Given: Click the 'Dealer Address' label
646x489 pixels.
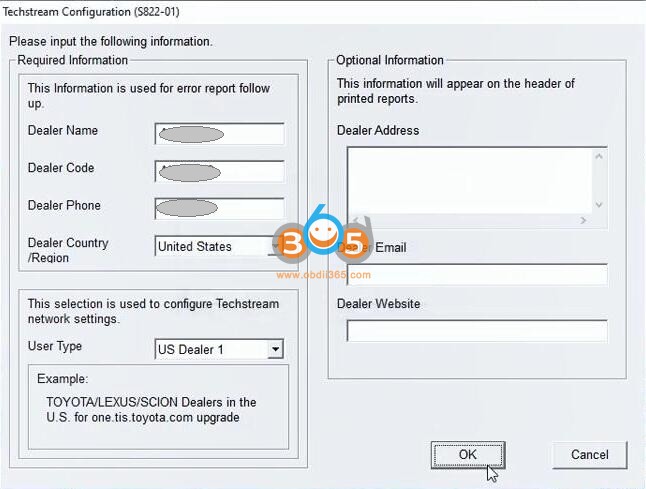Looking at the screenshot, I should point(378,131).
